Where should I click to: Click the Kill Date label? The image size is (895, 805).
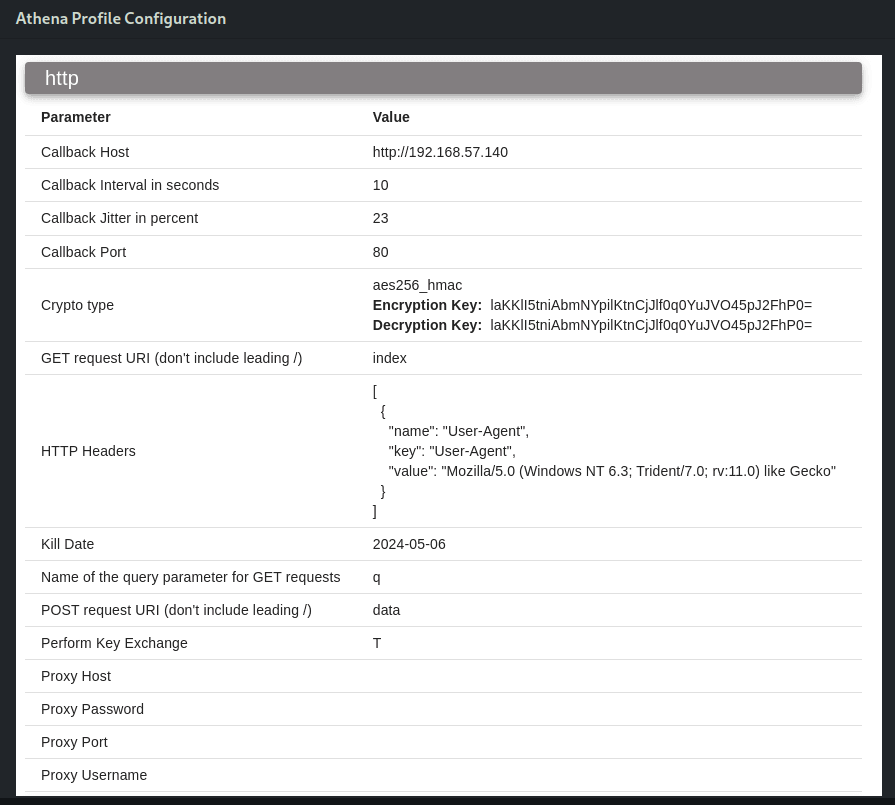[67, 544]
